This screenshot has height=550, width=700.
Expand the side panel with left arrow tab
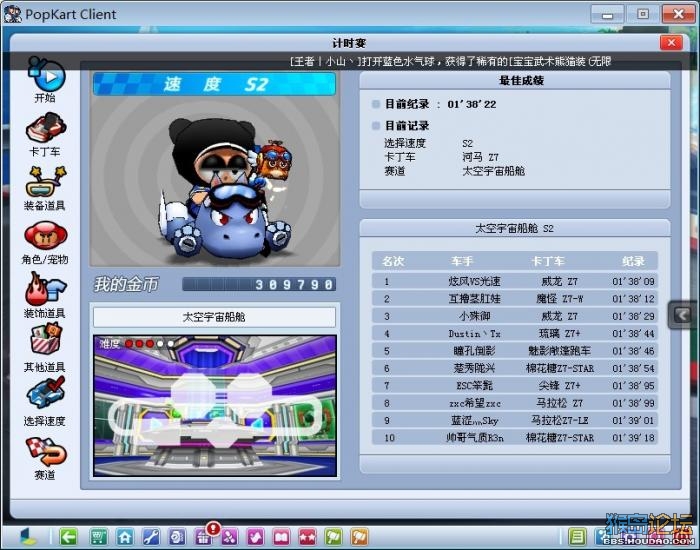[x=682, y=315]
